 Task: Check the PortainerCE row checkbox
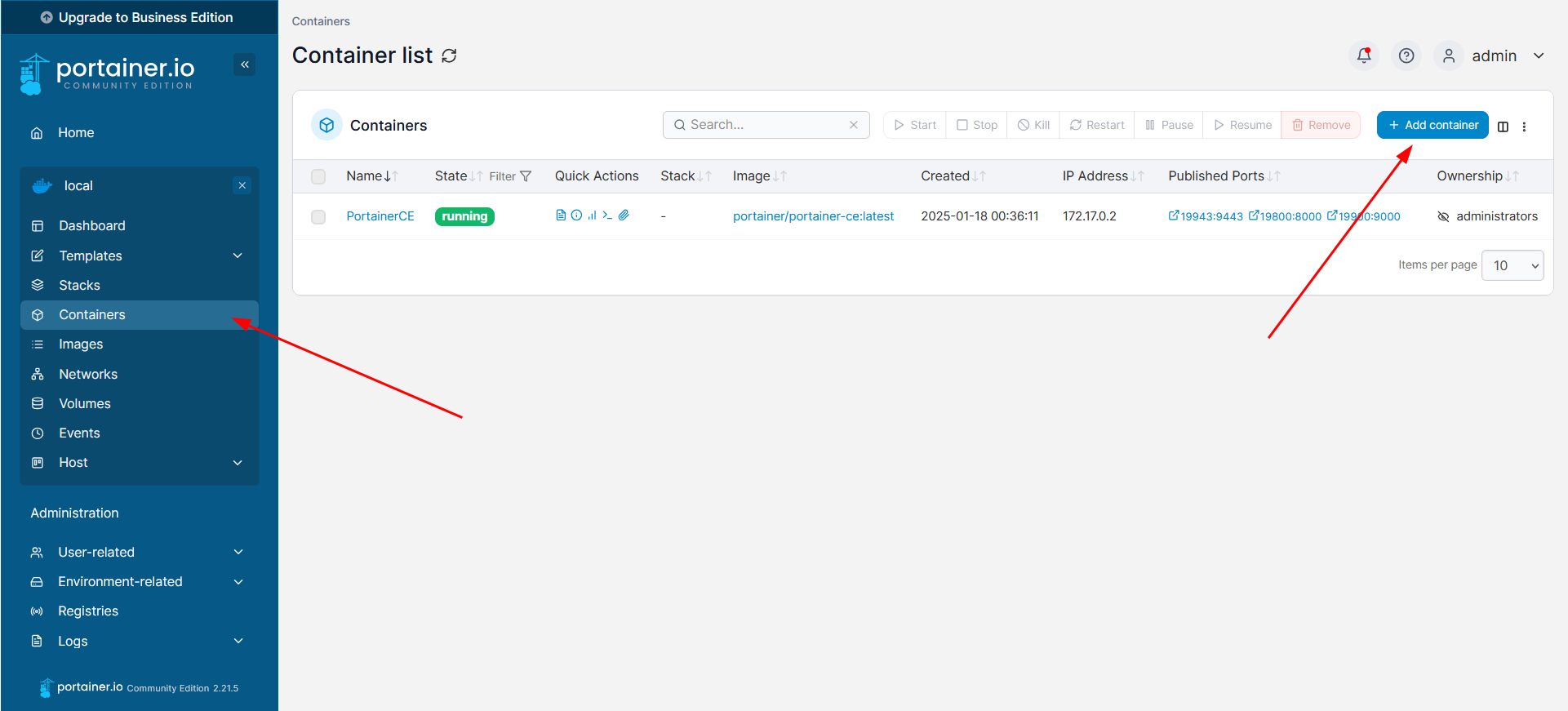tap(318, 216)
